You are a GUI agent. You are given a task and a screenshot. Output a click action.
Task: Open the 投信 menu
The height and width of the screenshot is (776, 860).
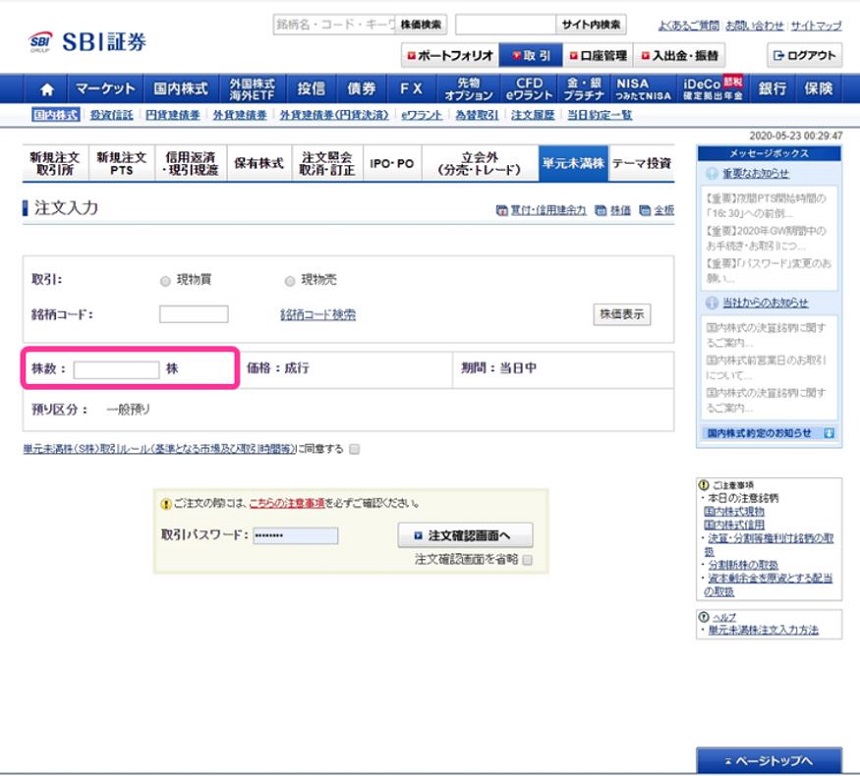coord(311,89)
